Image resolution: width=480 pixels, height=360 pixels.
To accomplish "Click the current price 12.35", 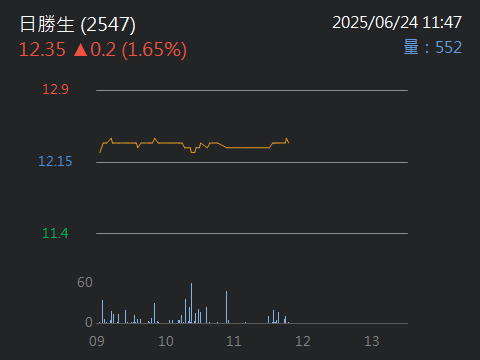I will click(42, 50).
